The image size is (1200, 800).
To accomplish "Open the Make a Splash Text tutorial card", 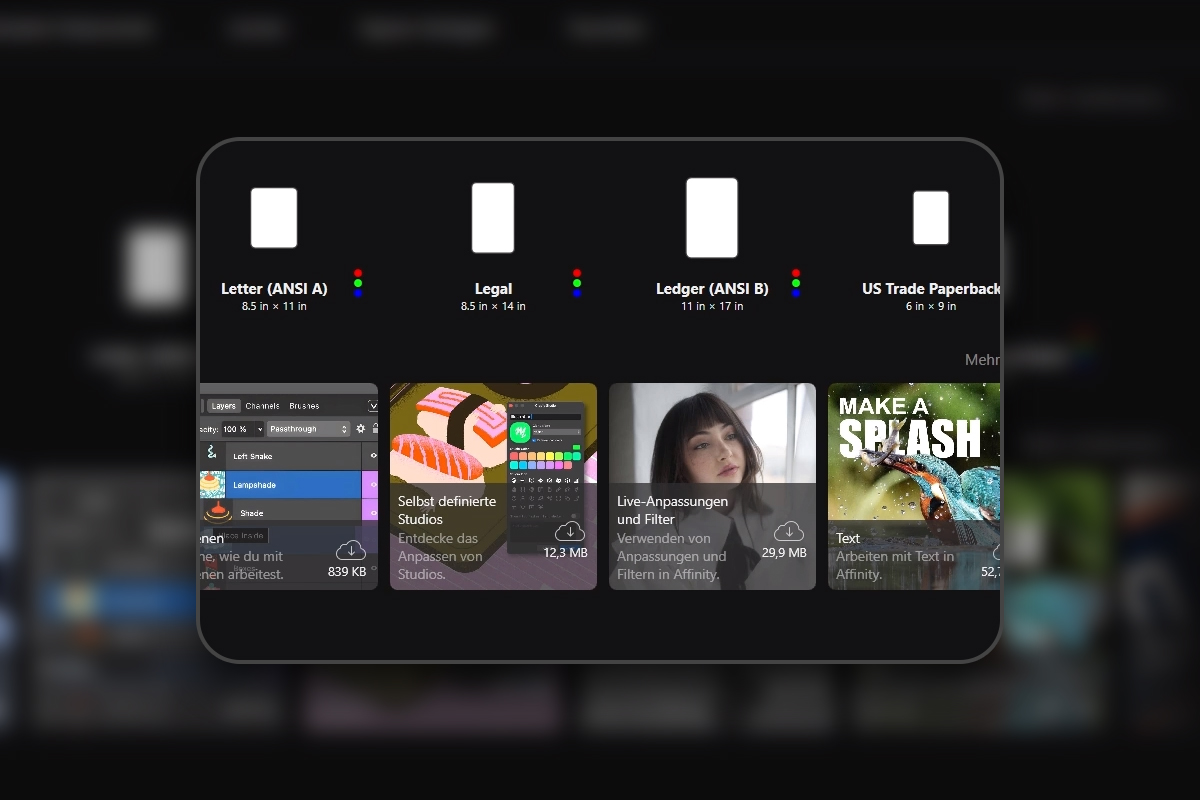I will pos(914,486).
